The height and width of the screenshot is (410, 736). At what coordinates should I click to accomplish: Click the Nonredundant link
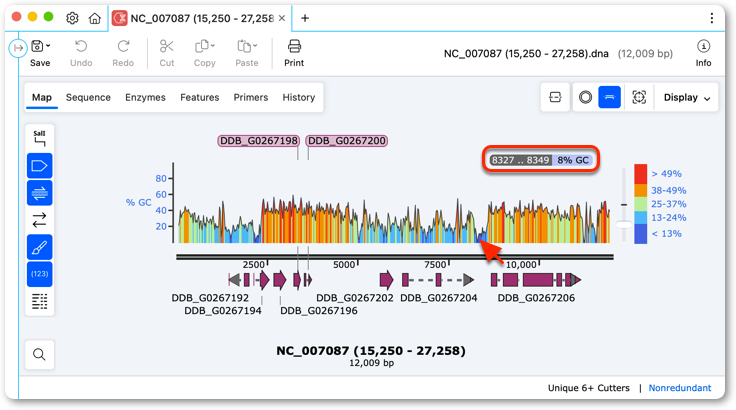click(x=680, y=388)
